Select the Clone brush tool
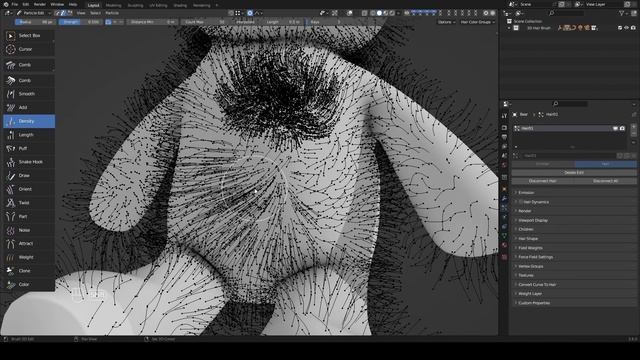 coord(29,271)
